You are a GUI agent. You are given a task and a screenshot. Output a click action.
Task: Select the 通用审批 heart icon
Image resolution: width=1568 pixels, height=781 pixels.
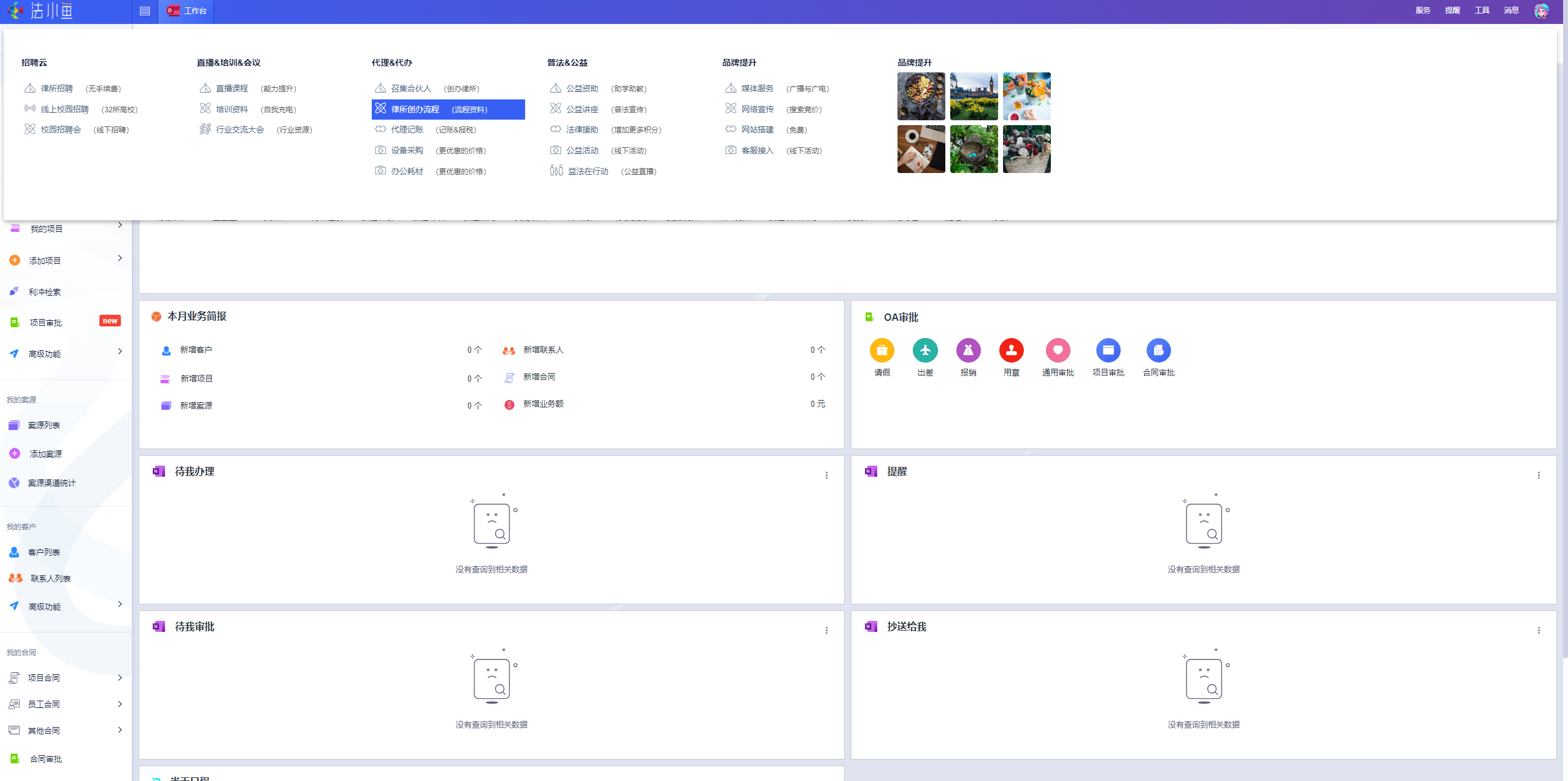(x=1058, y=350)
